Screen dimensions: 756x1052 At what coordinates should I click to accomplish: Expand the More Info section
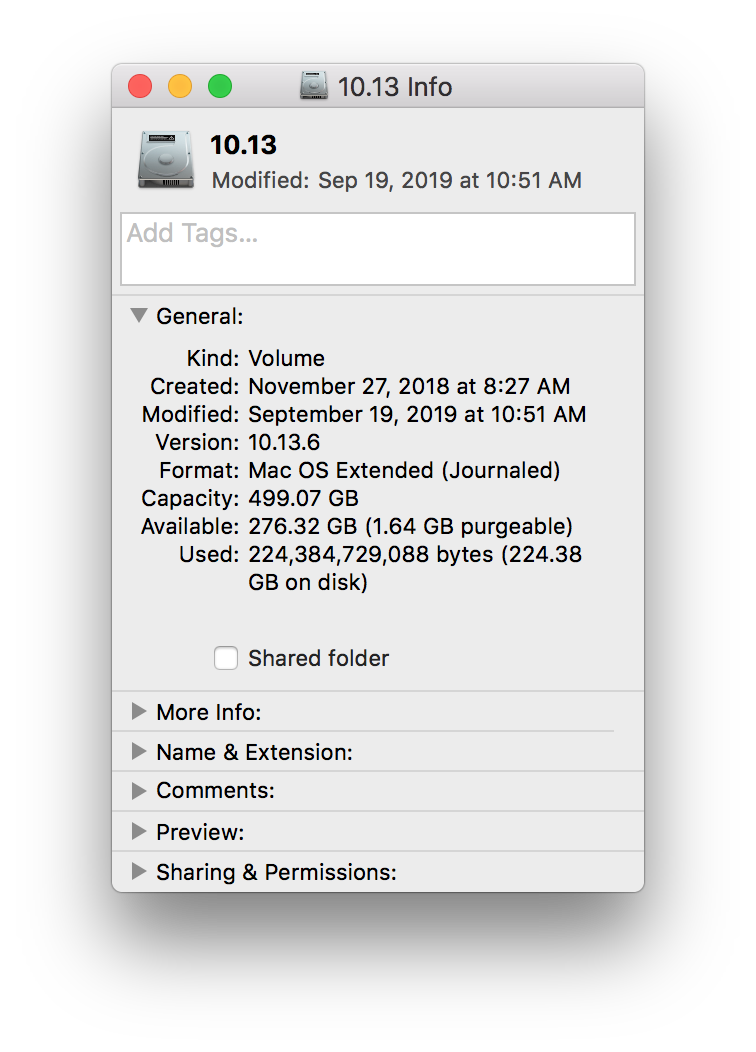tap(139, 712)
